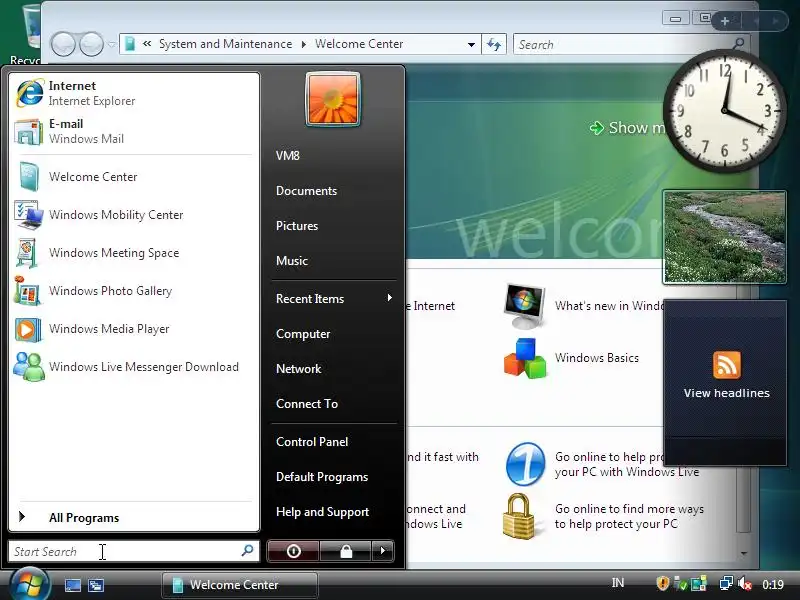Select Welcome Center taskbar button
The image size is (800, 600).
(240, 585)
